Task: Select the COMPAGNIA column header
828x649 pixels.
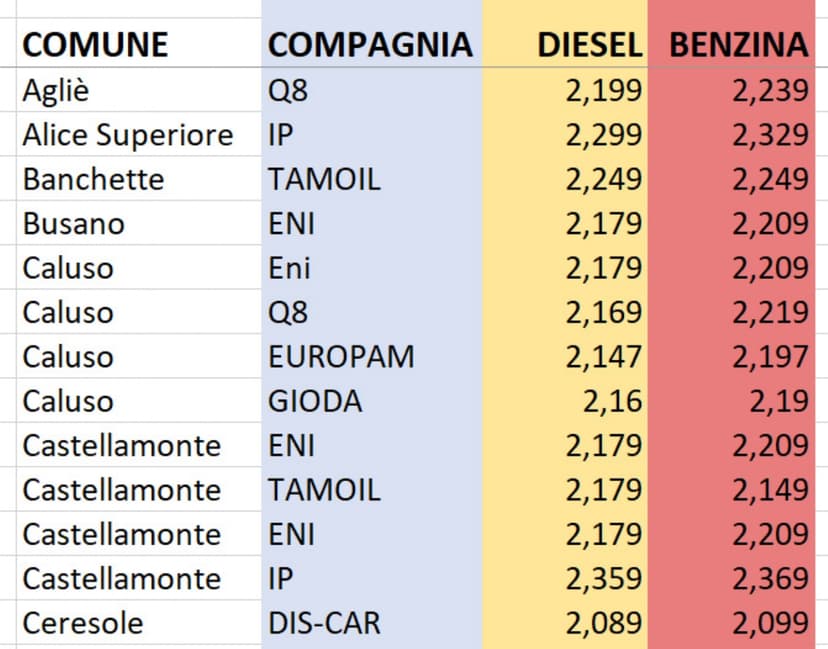Action: coord(370,45)
